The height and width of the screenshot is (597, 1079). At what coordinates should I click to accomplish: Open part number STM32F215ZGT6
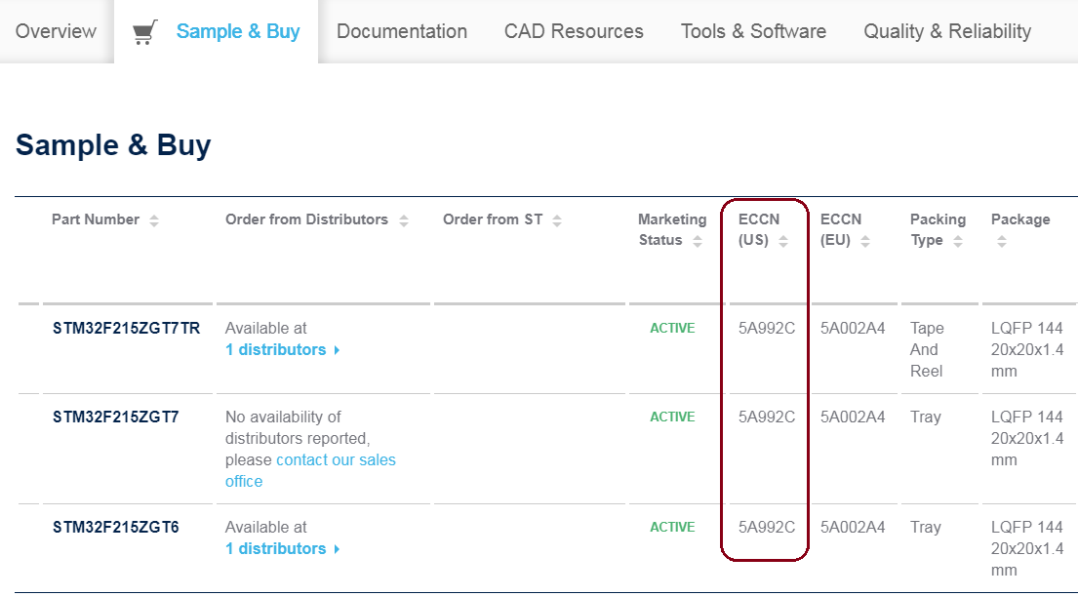coord(115,527)
